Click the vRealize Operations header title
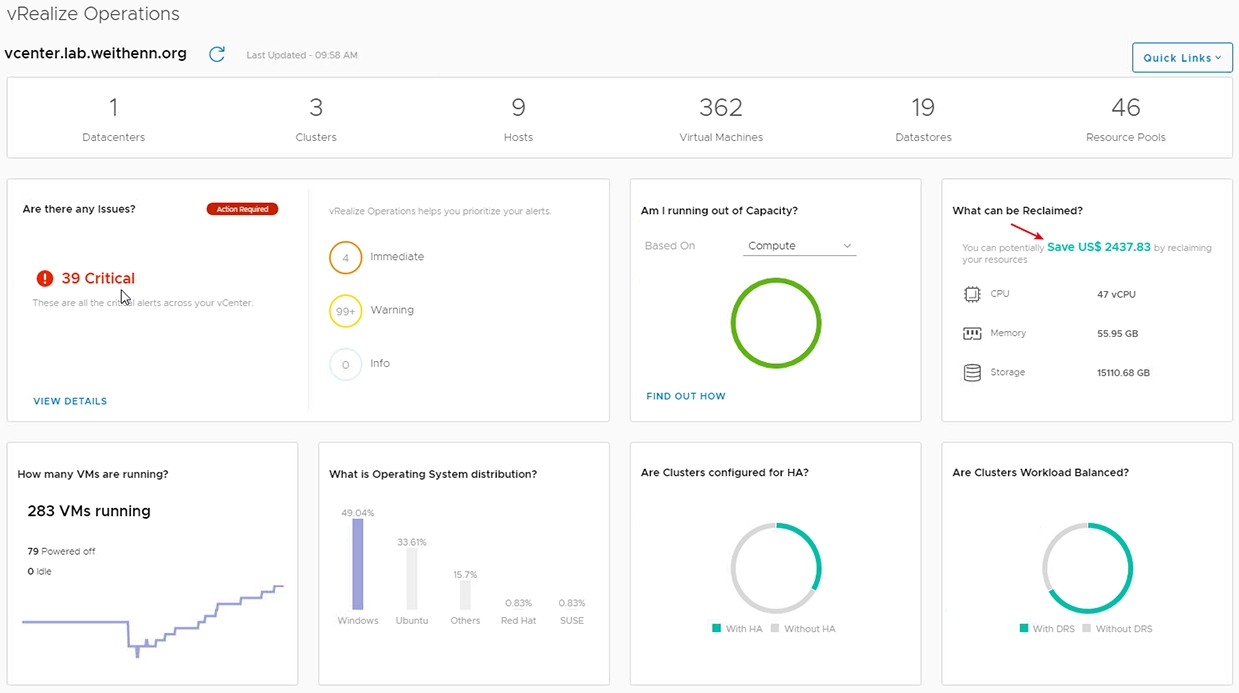 coord(93,14)
